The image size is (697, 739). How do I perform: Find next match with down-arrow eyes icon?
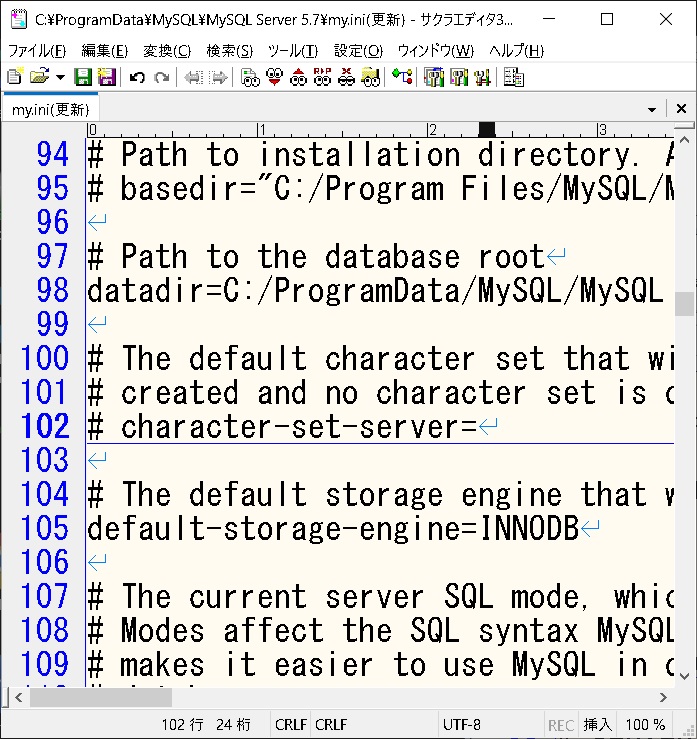point(274,77)
